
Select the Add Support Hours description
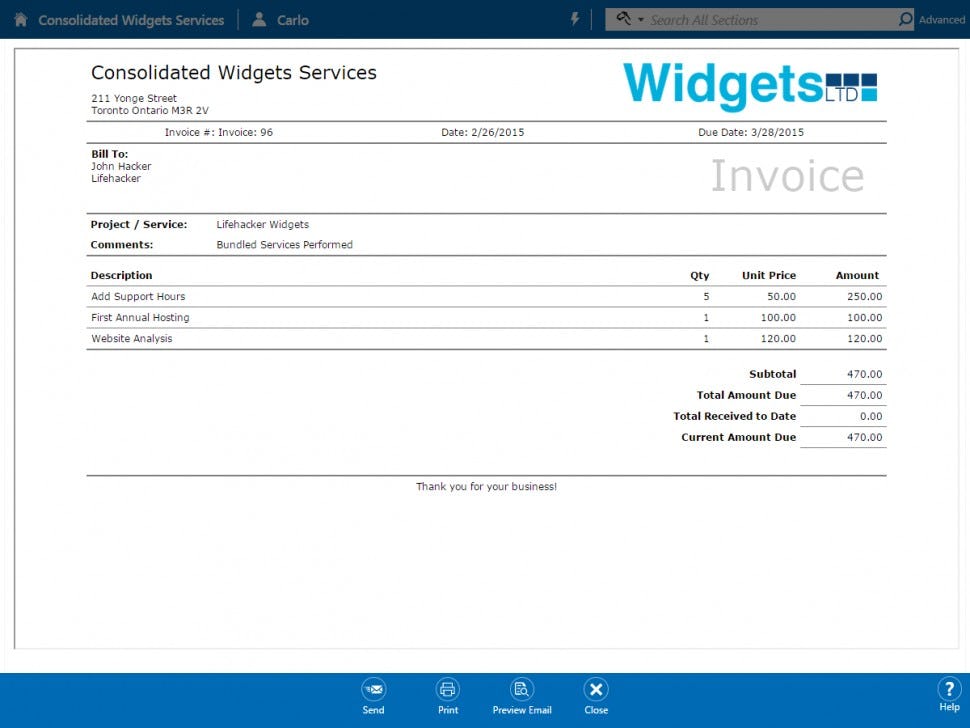click(138, 296)
